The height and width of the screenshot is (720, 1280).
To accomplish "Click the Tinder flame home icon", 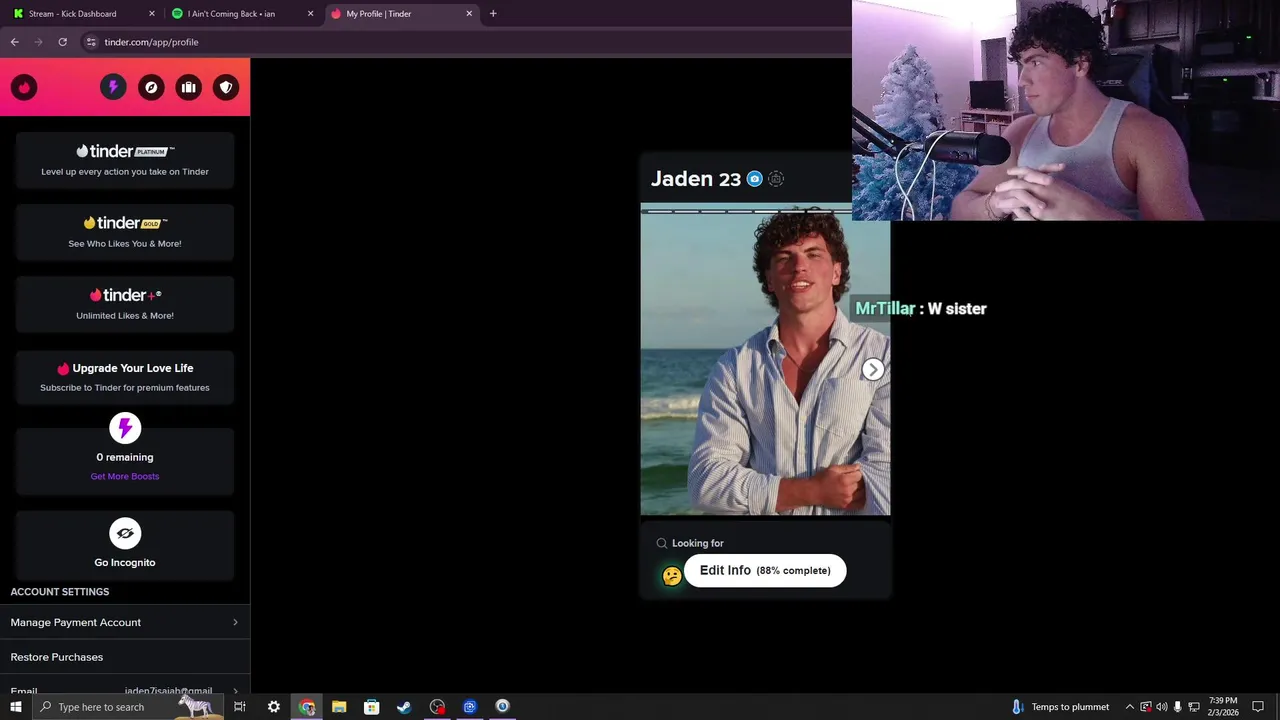I will [x=24, y=88].
